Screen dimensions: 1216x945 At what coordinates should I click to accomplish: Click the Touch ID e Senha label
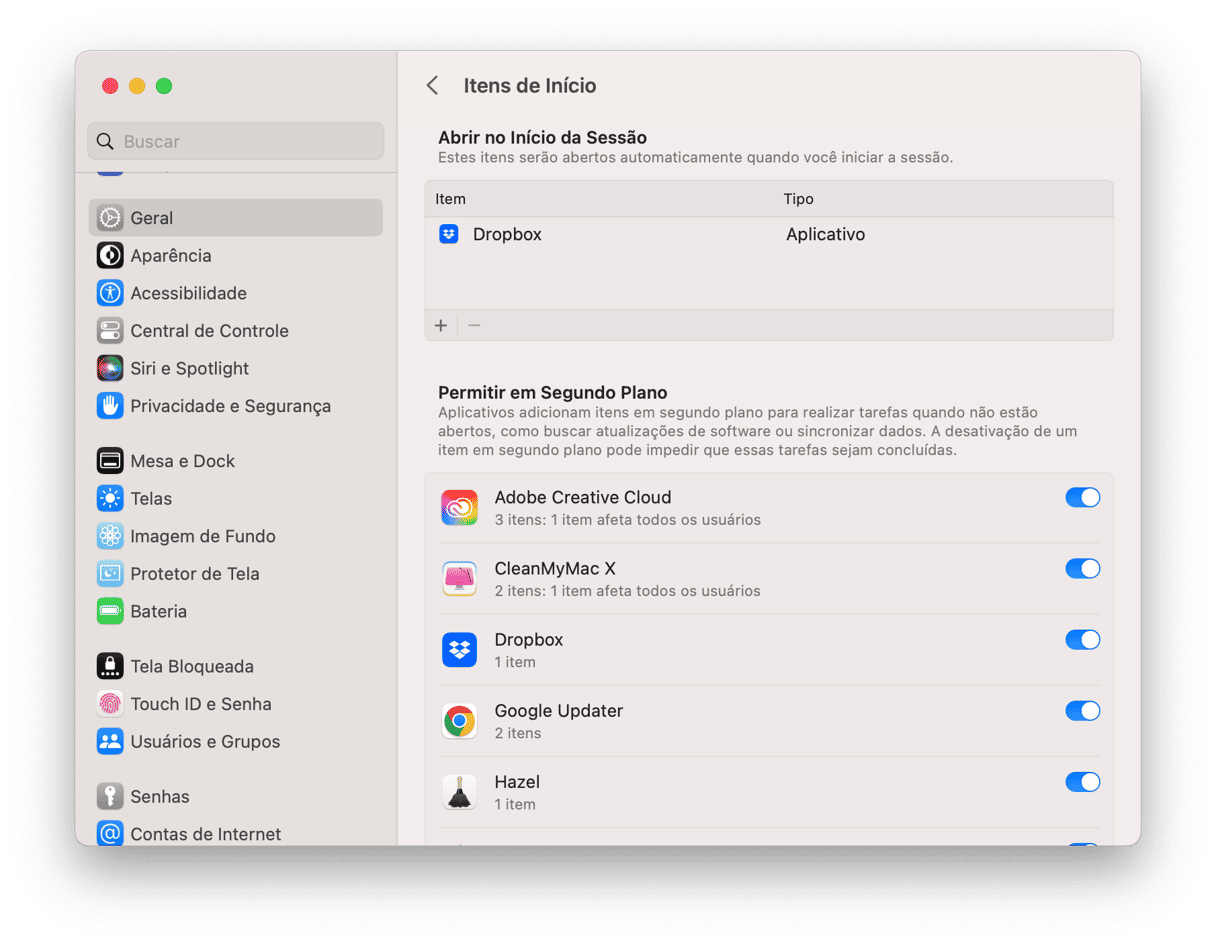[x=201, y=704]
